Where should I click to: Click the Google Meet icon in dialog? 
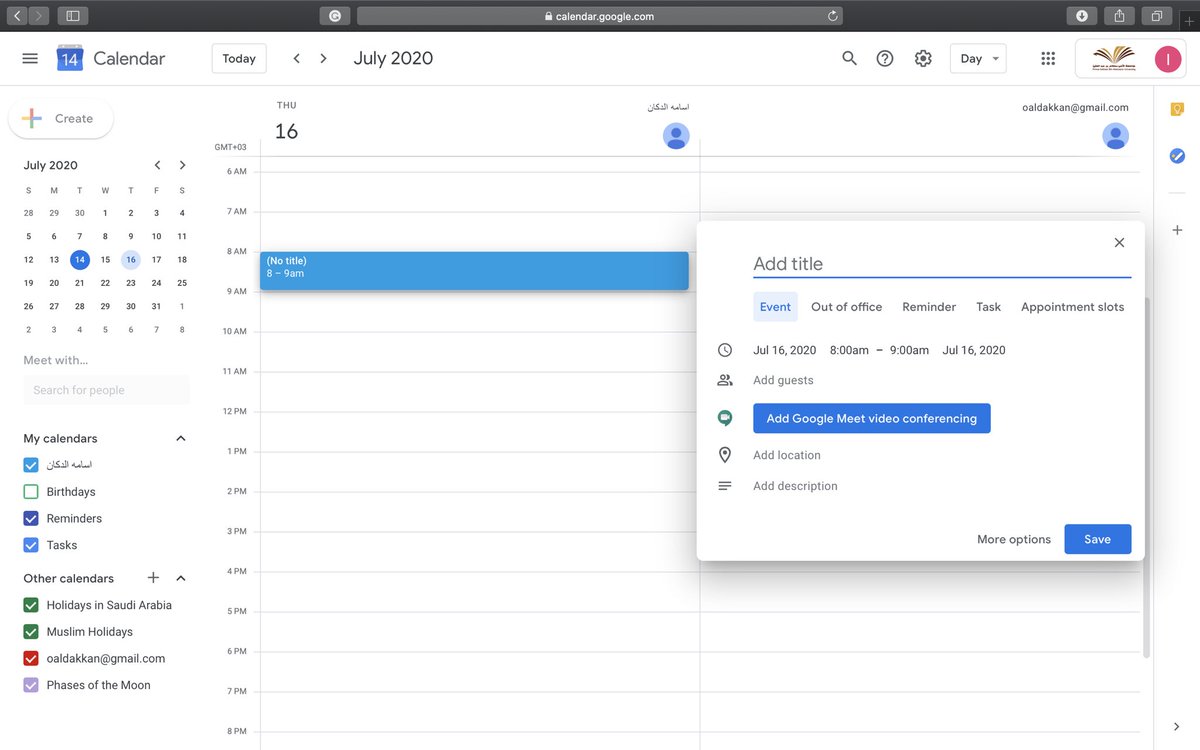tap(725, 418)
